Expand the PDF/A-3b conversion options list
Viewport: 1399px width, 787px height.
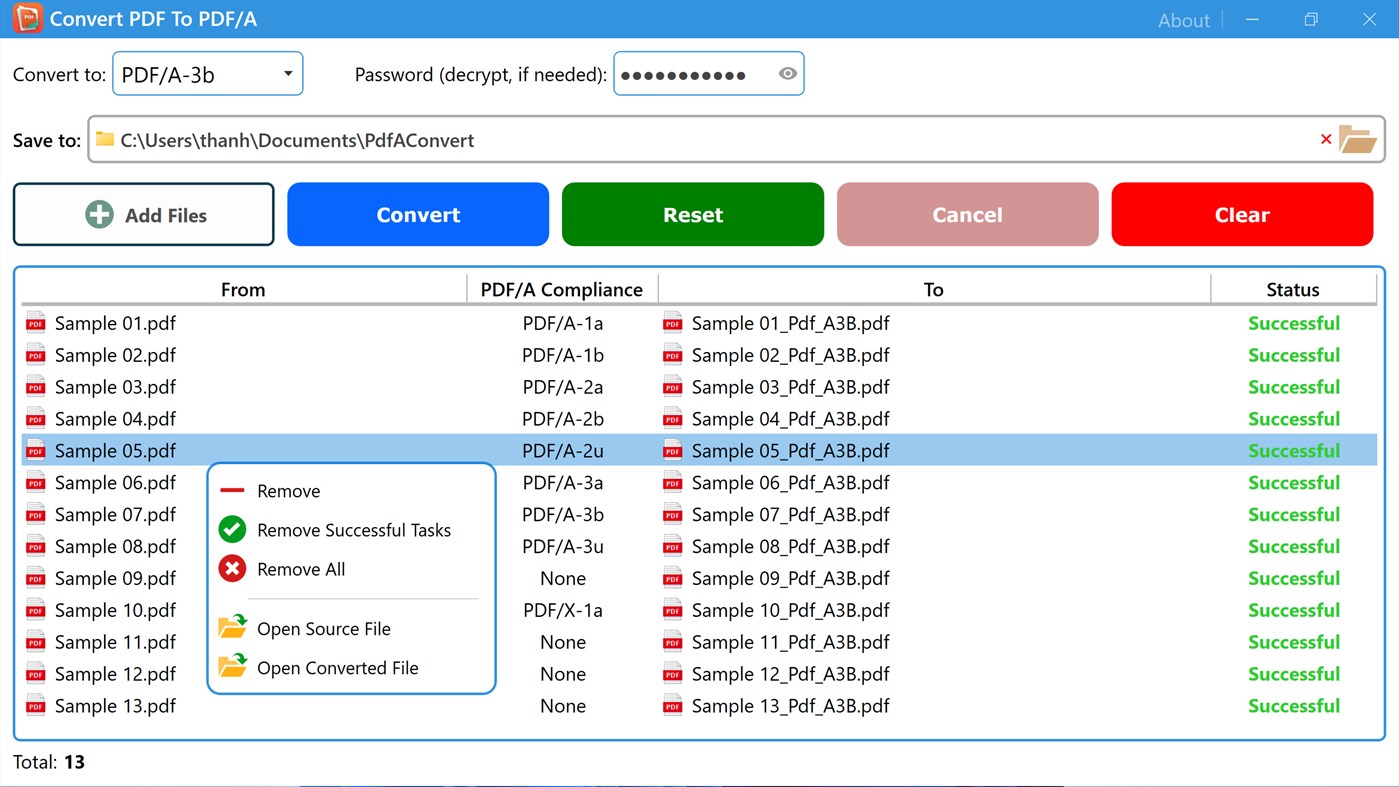(x=288, y=73)
